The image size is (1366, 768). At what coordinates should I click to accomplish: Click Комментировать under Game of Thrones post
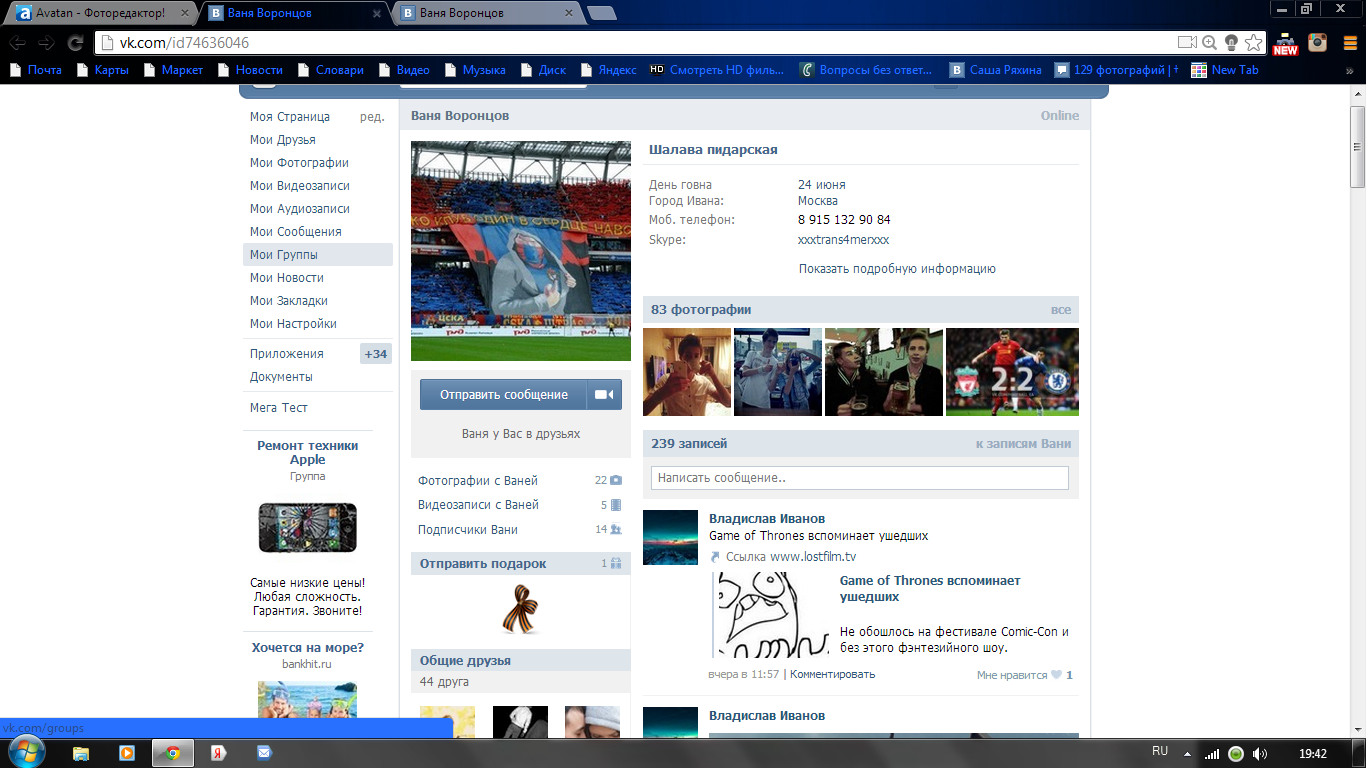(x=832, y=674)
